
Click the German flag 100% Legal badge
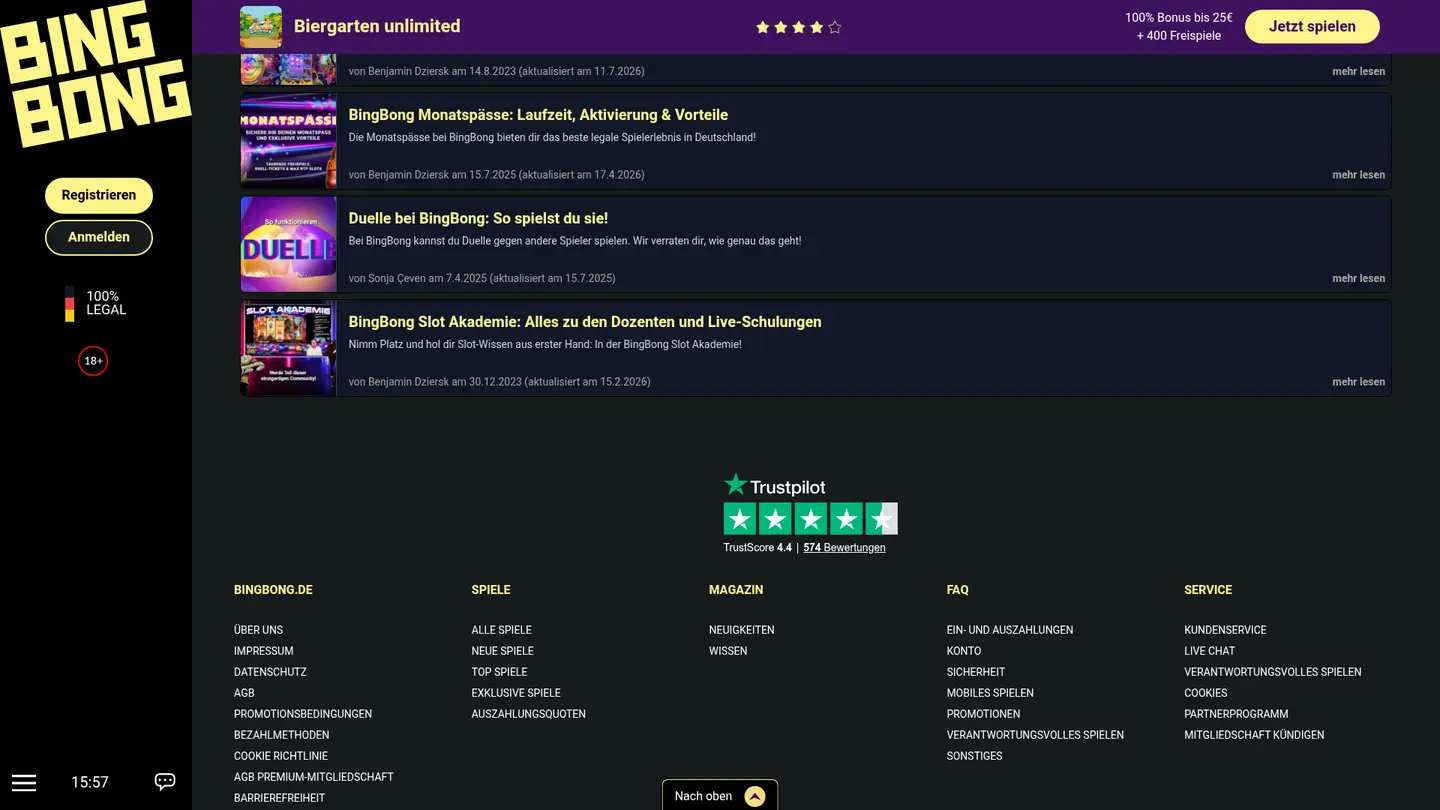coord(96,303)
